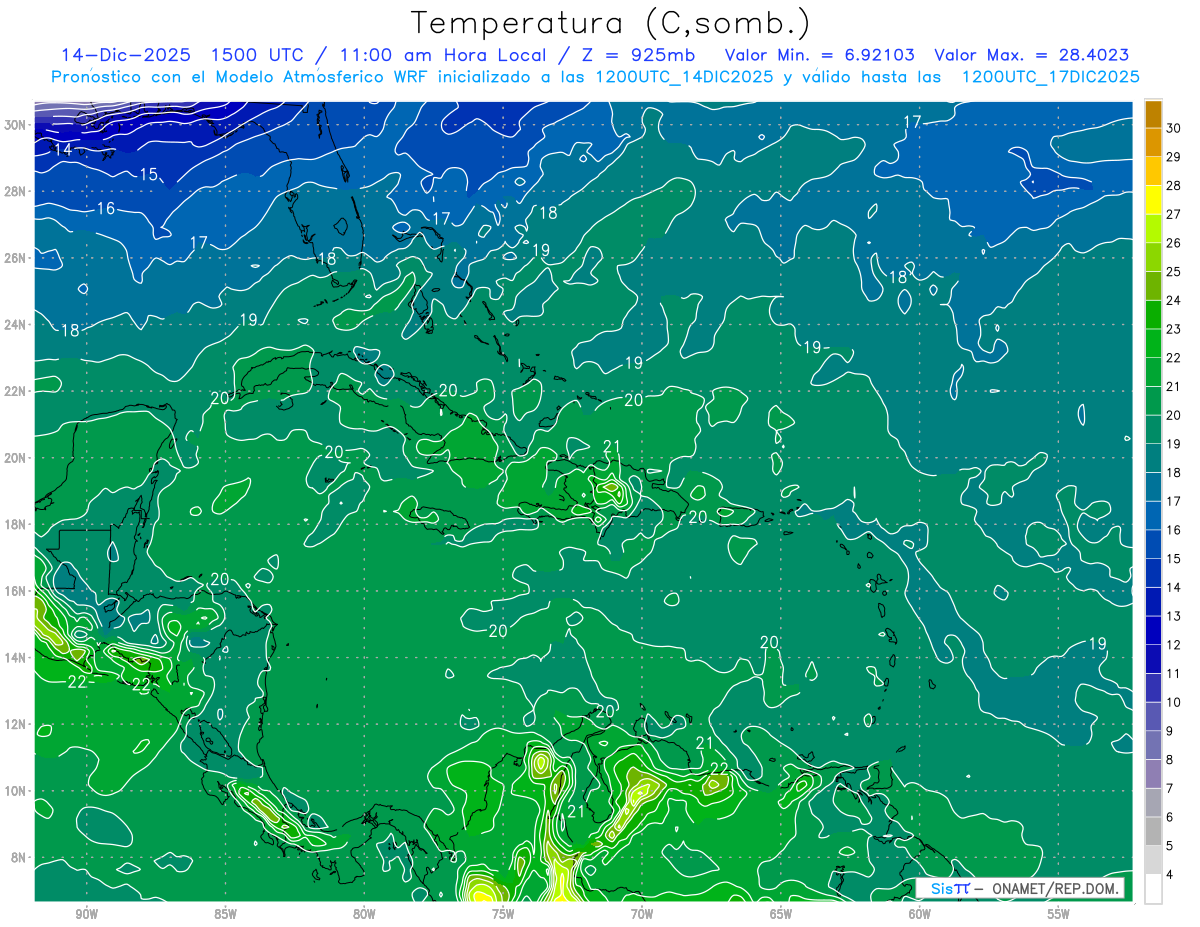Image resolution: width=1200 pixels, height=927 pixels.
Task: Click the colorbar scale value '25'
Action: click(x=1174, y=271)
